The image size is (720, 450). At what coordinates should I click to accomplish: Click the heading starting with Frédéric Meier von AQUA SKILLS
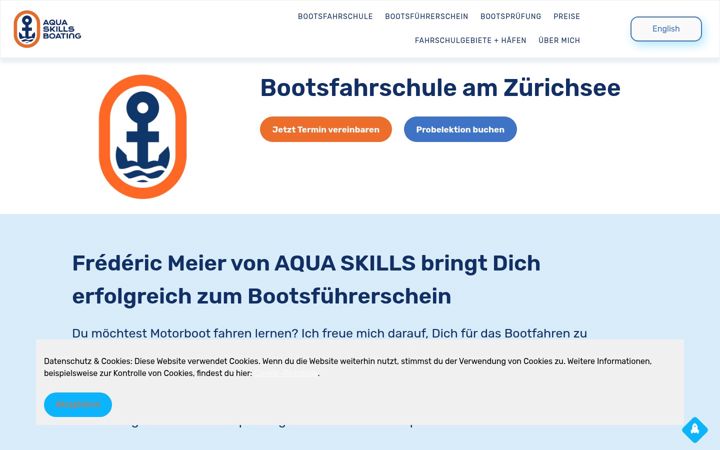click(x=306, y=280)
